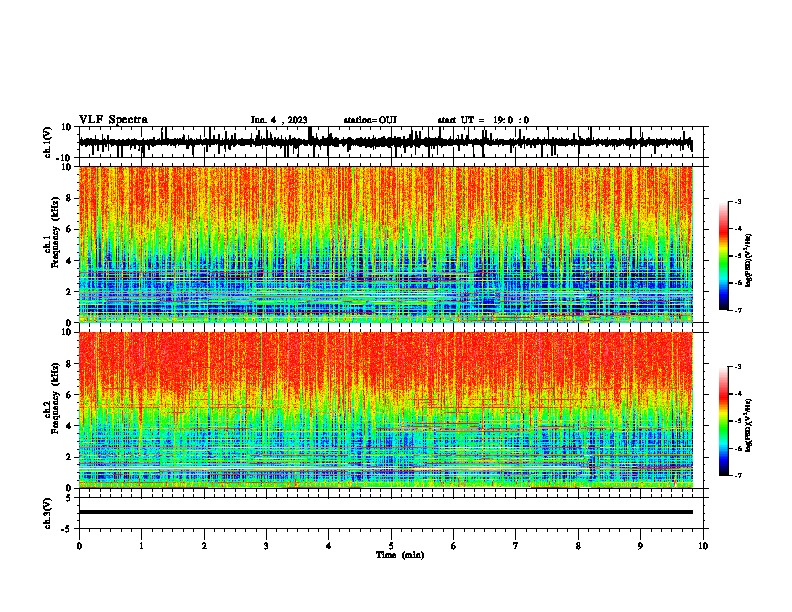
Task: Click the ch.2 spectrogram plot
Action: pyautogui.click(x=386, y=410)
